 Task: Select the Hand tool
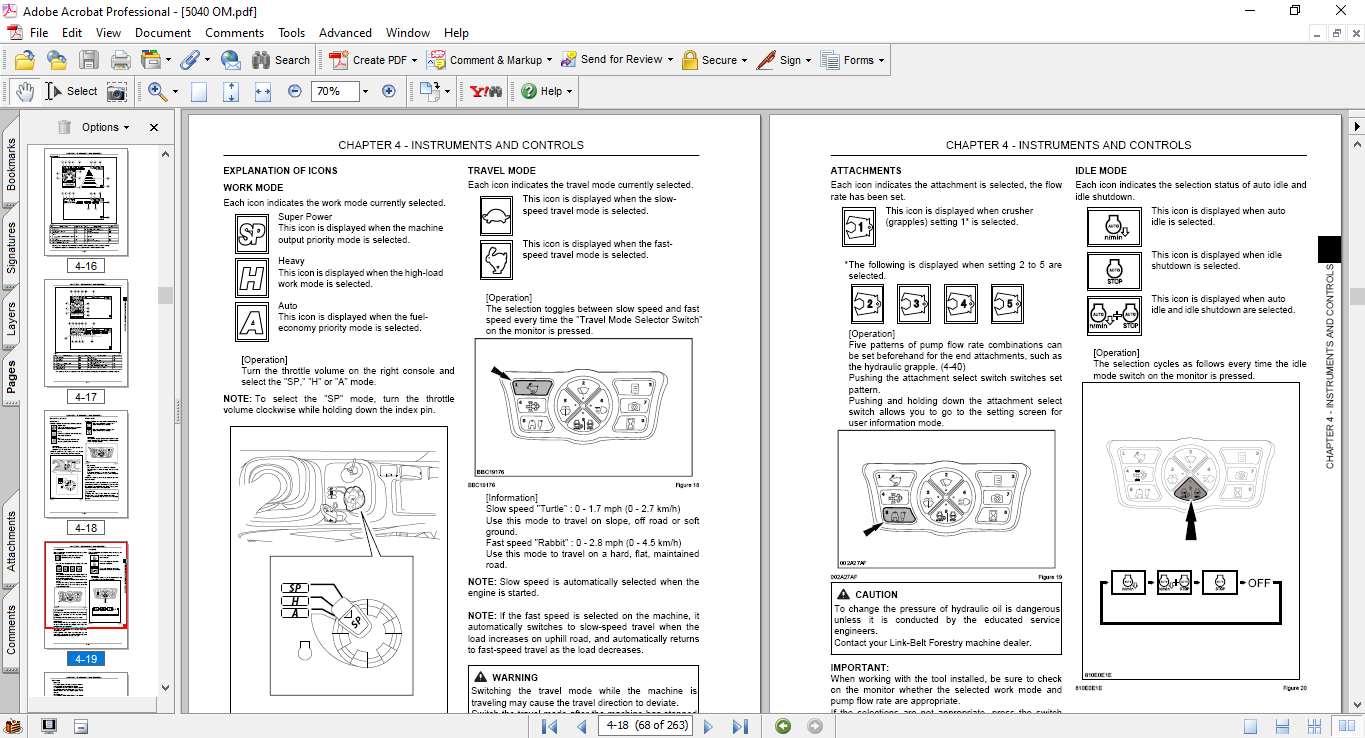pos(24,91)
